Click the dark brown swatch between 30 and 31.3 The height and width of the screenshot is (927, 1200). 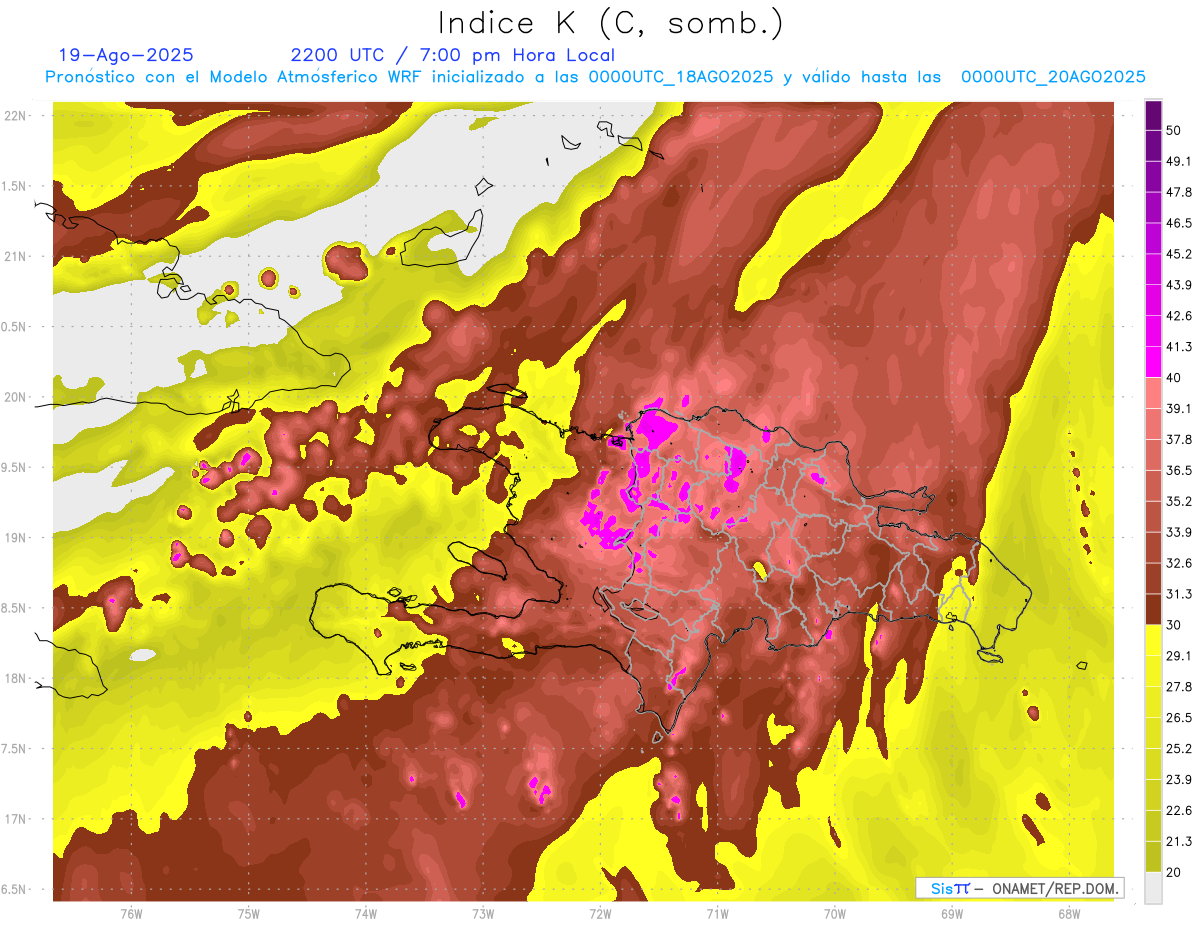pyautogui.click(x=1153, y=609)
